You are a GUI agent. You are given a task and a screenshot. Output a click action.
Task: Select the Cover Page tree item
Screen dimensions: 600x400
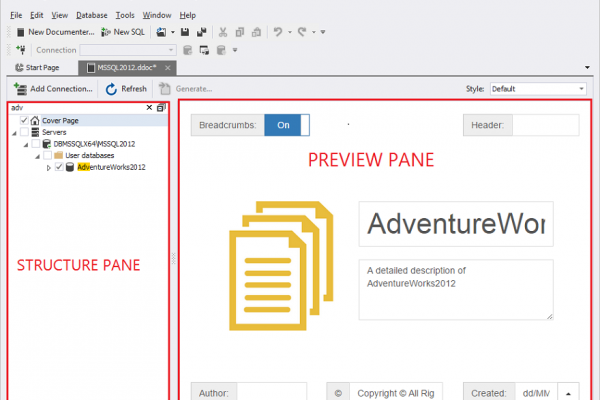60,121
